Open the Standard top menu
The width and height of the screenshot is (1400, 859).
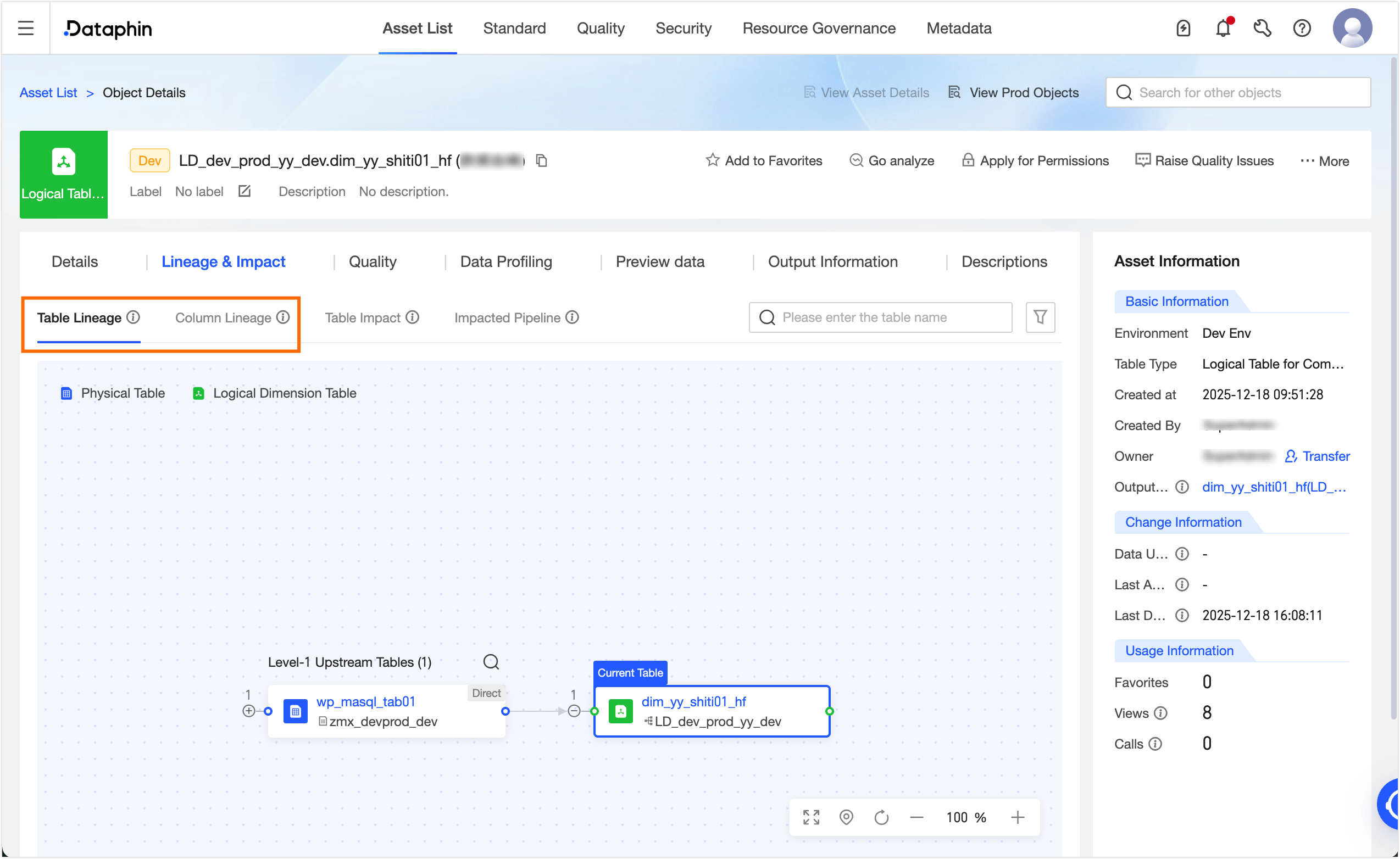[x=514, y=28]
